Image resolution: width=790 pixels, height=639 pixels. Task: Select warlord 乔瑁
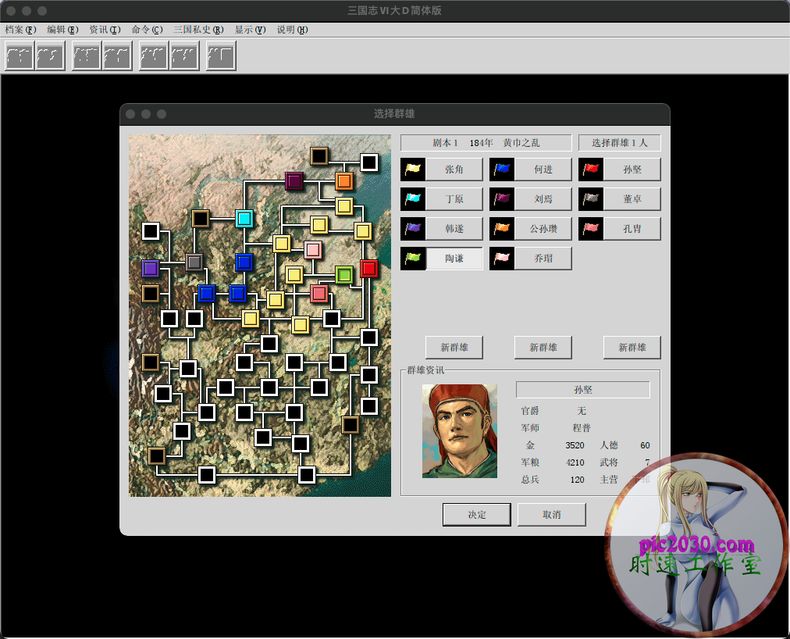[x=543, y=259]
